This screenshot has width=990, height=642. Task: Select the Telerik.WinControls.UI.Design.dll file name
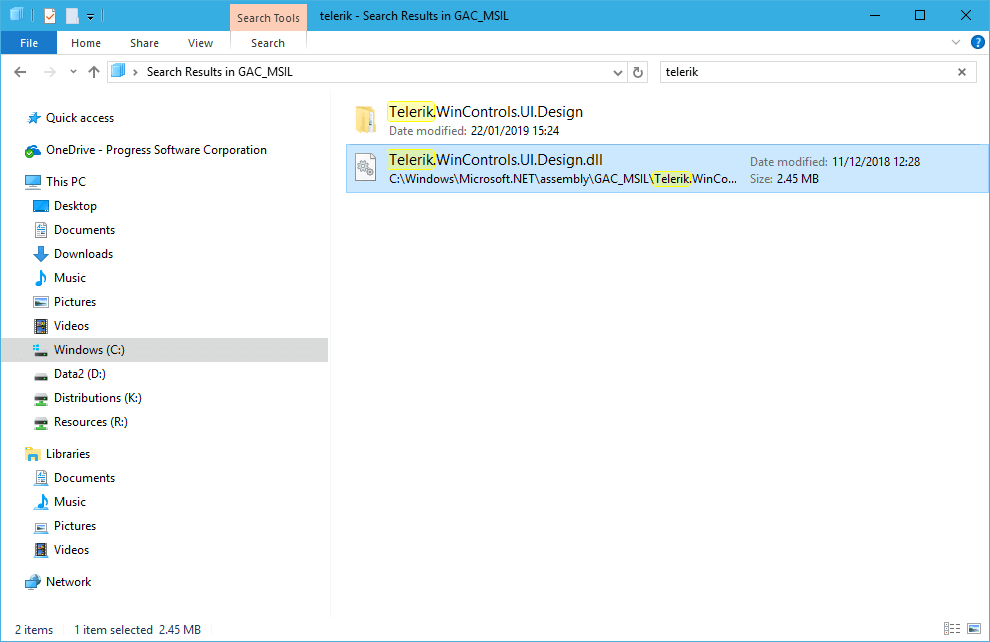click(x=496, y=160)
